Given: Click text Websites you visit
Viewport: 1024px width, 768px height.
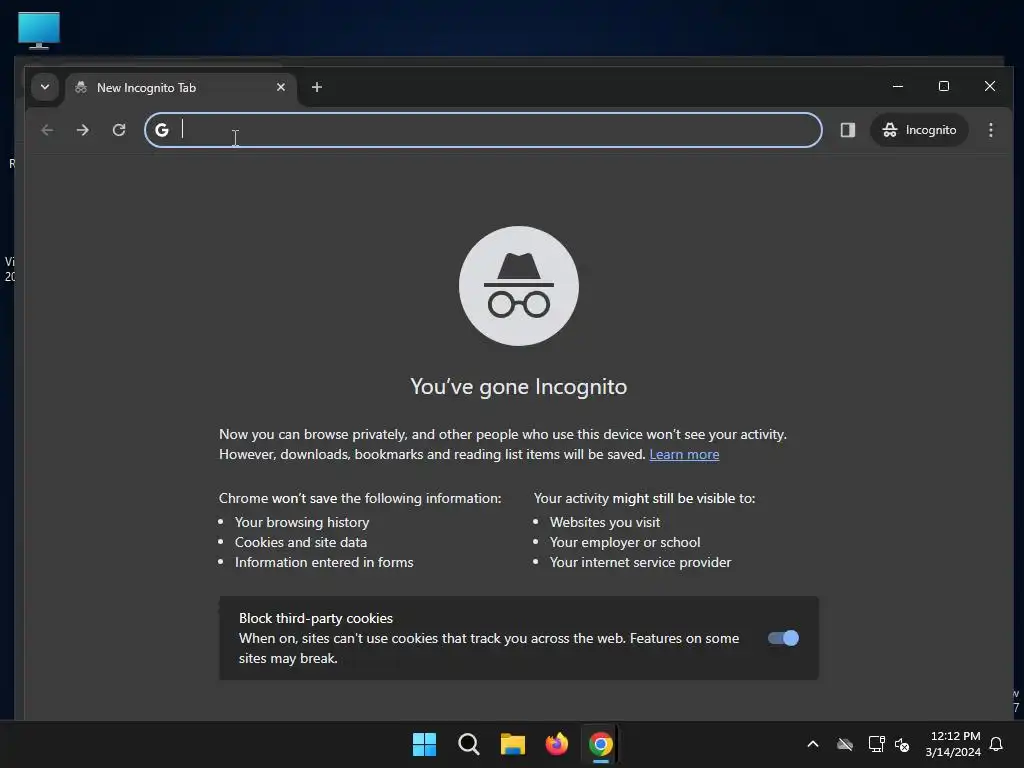Looking at the screenshot, I should (x=605, y=522).
